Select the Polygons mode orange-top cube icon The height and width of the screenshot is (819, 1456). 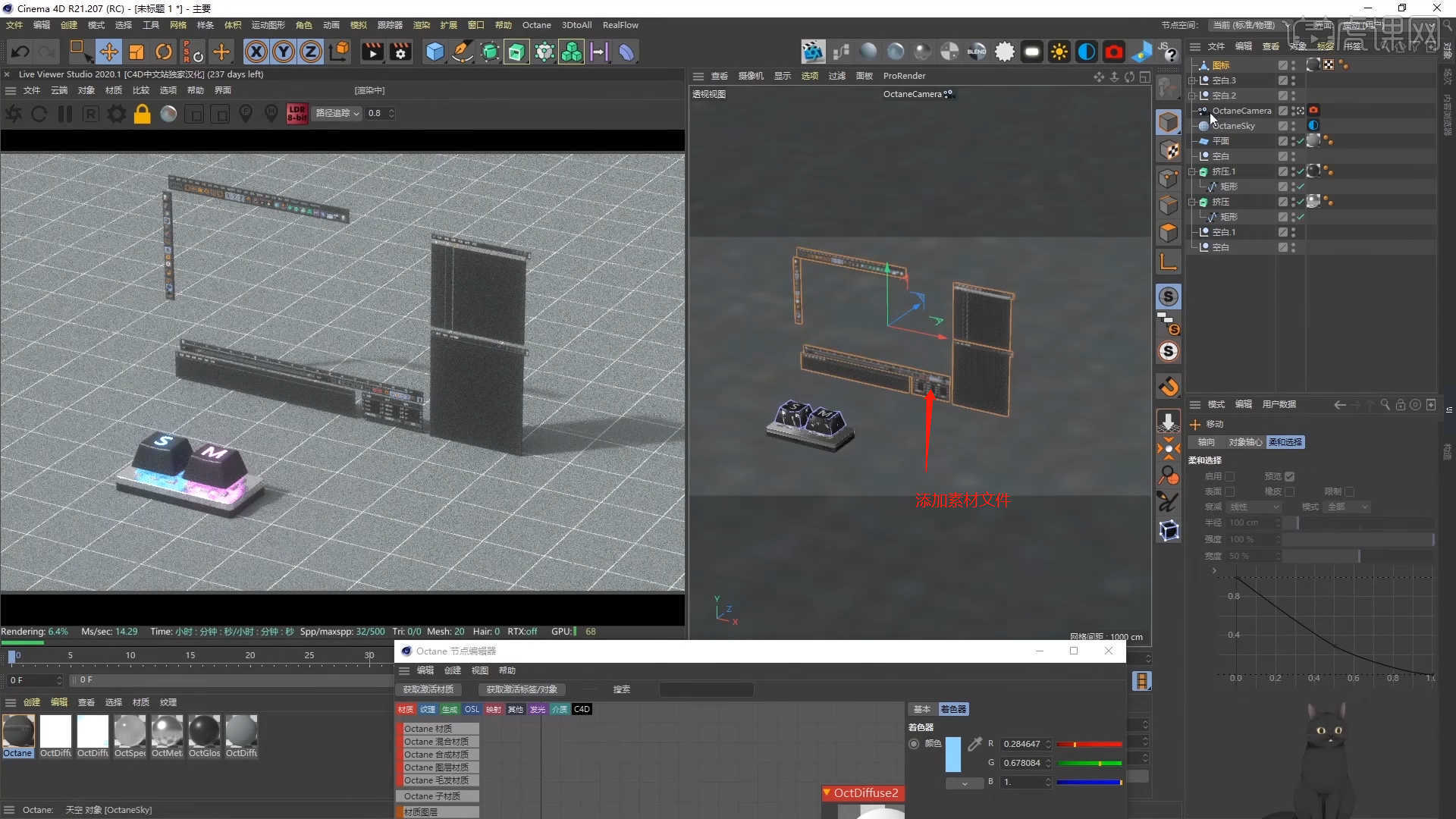[x=1169, y=232]
